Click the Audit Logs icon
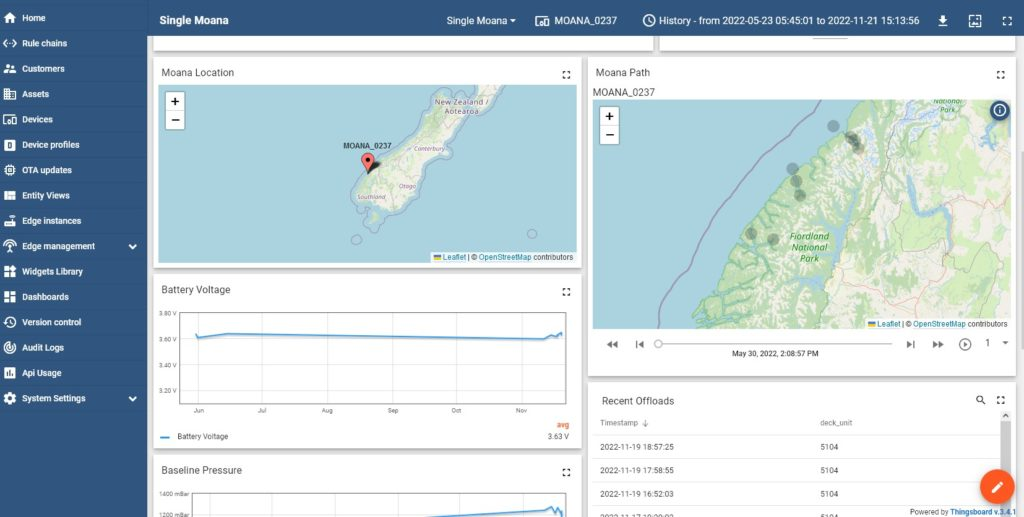 pyautogui.click(x=10, y=348)
